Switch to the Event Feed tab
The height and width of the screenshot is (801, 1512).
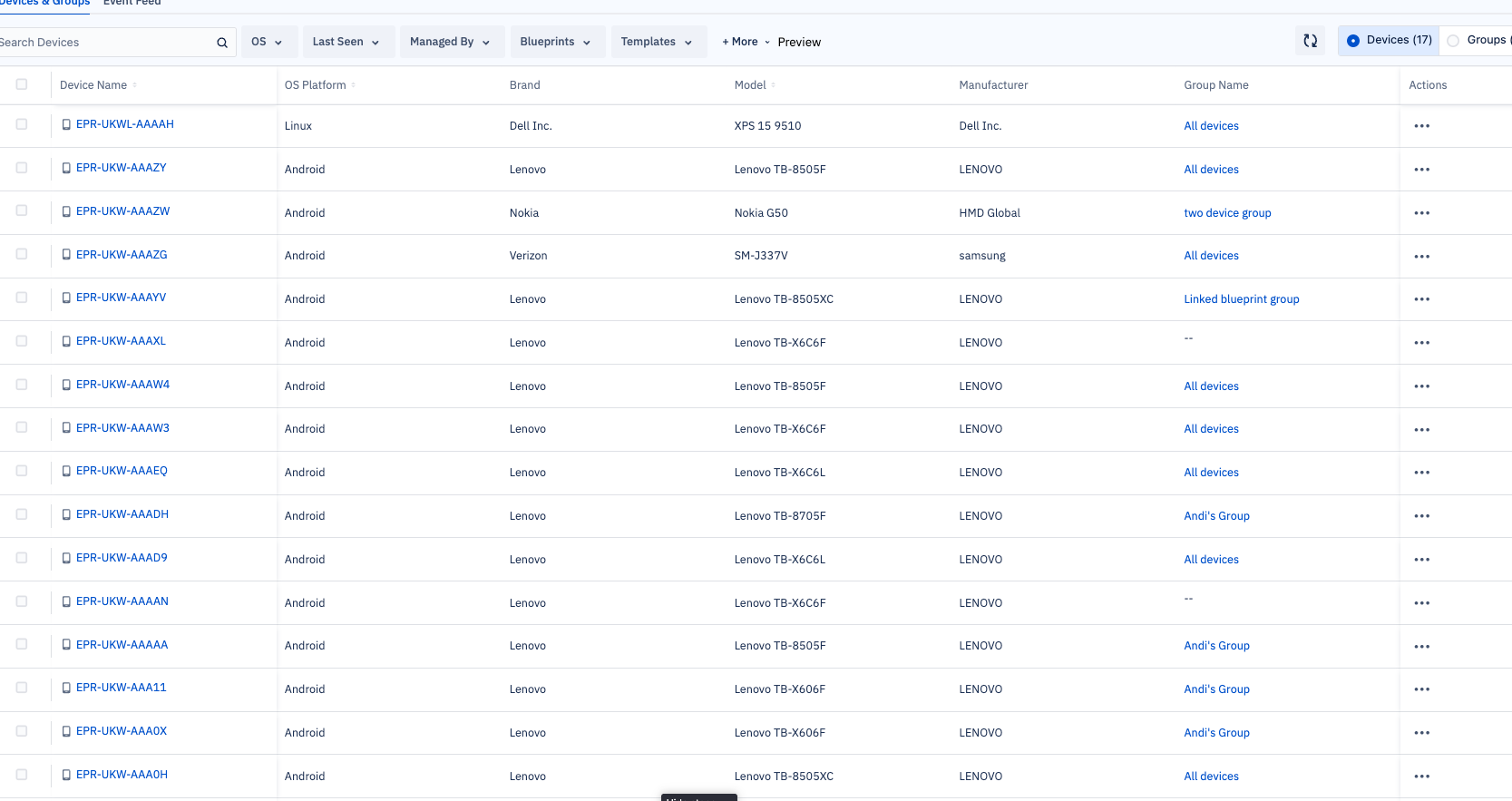coord(132,3)
